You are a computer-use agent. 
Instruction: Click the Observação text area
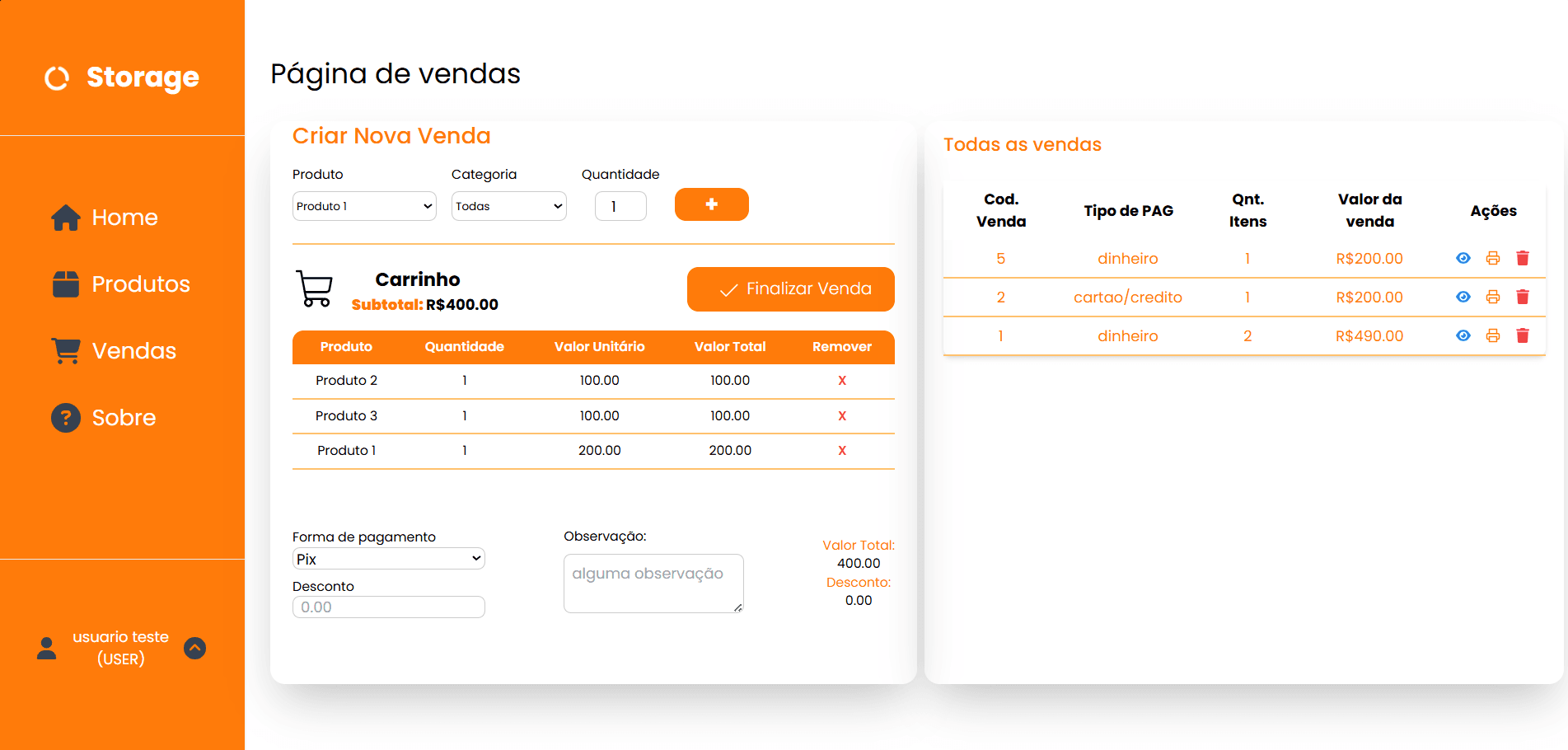pos(653,584)
